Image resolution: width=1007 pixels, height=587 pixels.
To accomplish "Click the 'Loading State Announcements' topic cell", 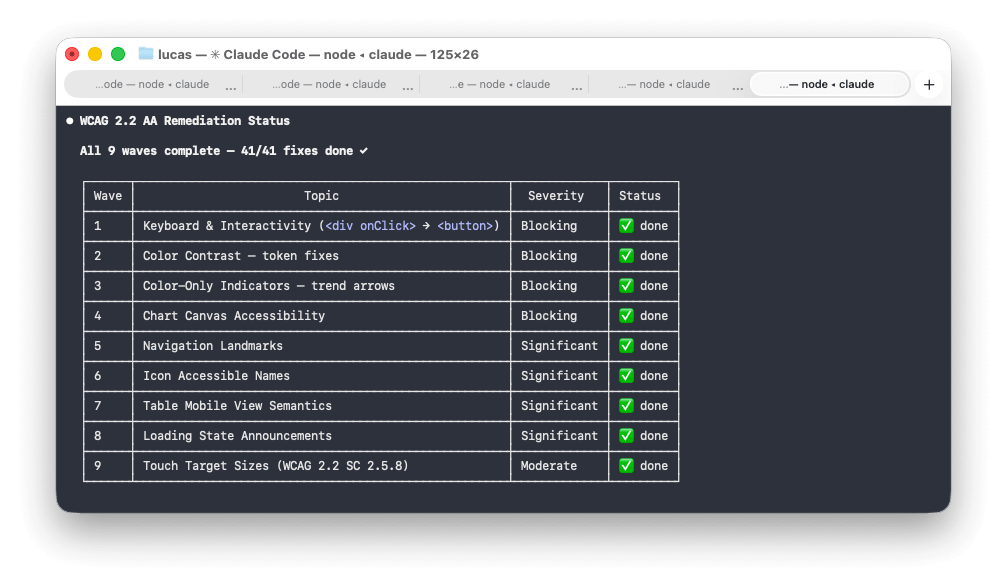I will tap(237, 436).
